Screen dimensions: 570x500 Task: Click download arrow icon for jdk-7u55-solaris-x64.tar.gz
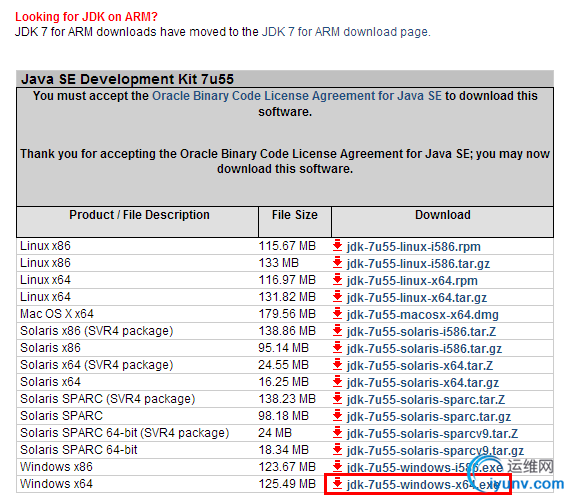(337, 382)
